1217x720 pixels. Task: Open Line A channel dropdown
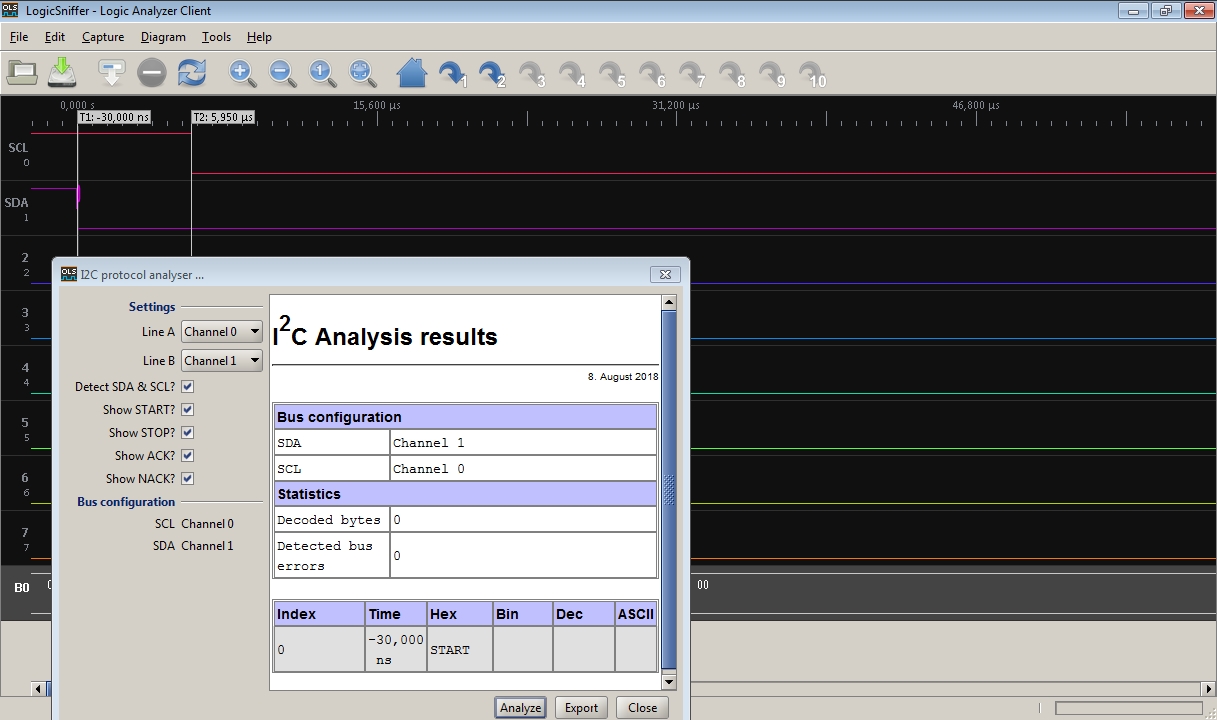(x=222, y=331)
